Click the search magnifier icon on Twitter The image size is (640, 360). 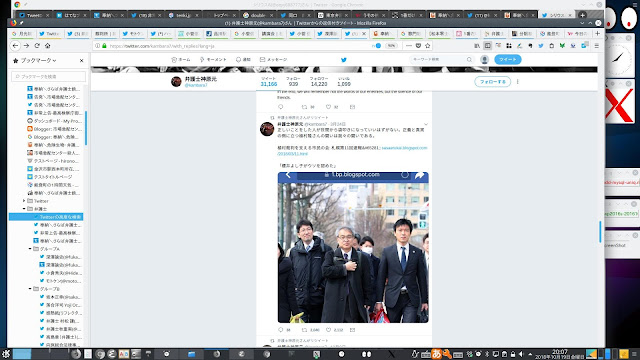point(469,60)
